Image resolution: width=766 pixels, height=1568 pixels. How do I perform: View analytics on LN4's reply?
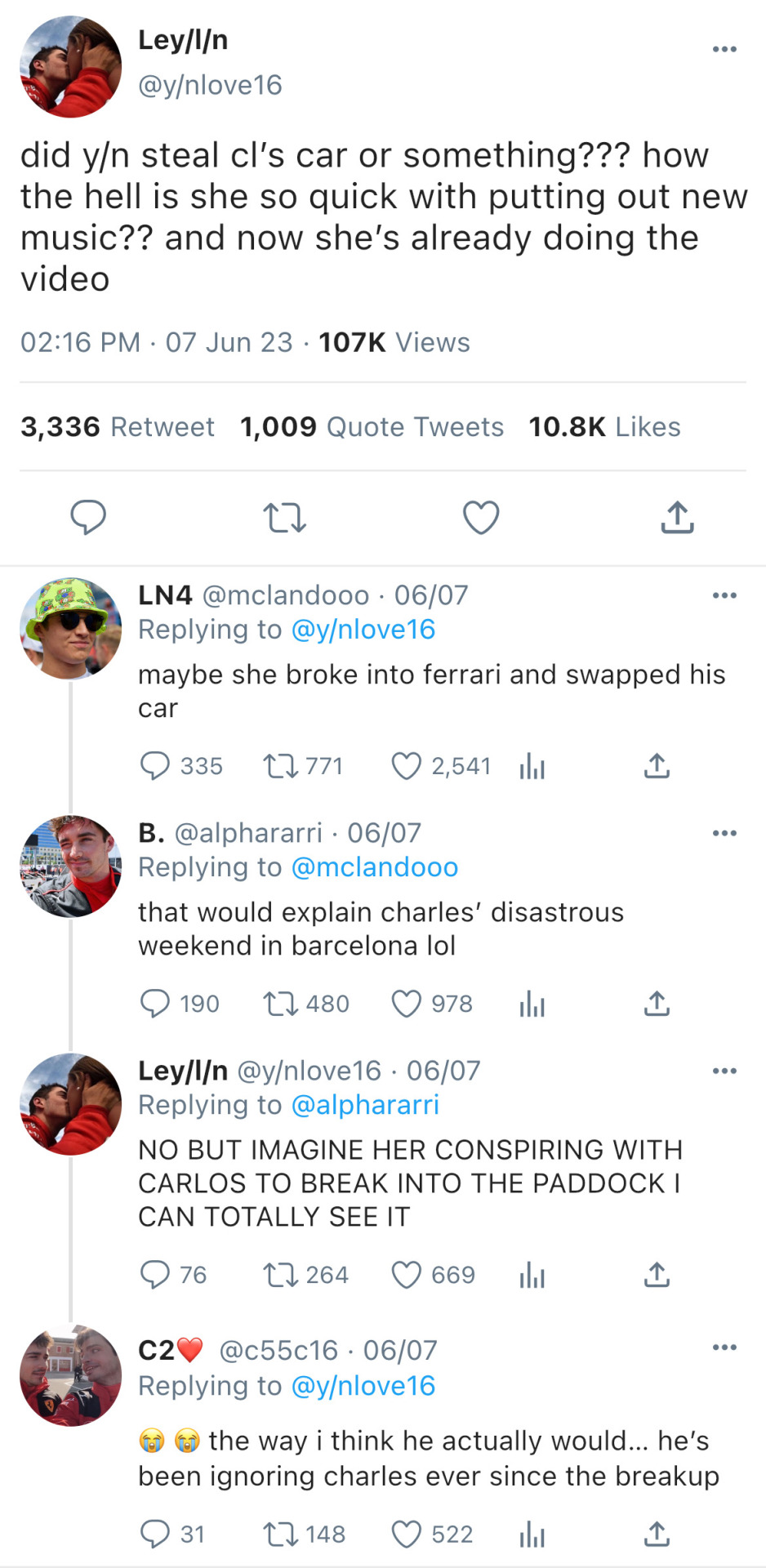pos(532,766)
